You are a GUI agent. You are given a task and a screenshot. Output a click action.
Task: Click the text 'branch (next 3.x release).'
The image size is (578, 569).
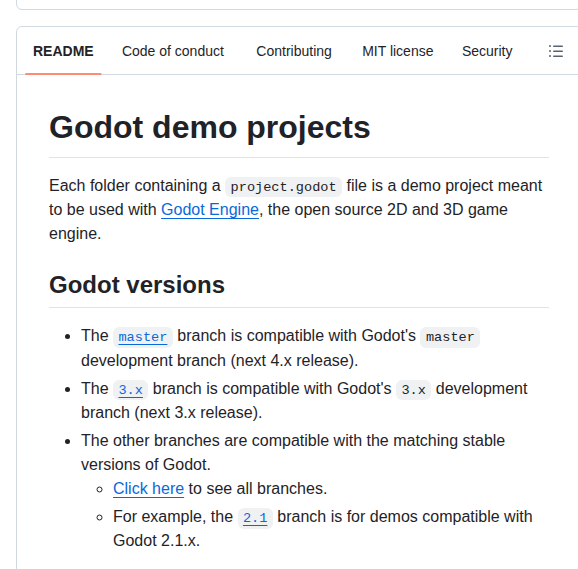[171, 413]
